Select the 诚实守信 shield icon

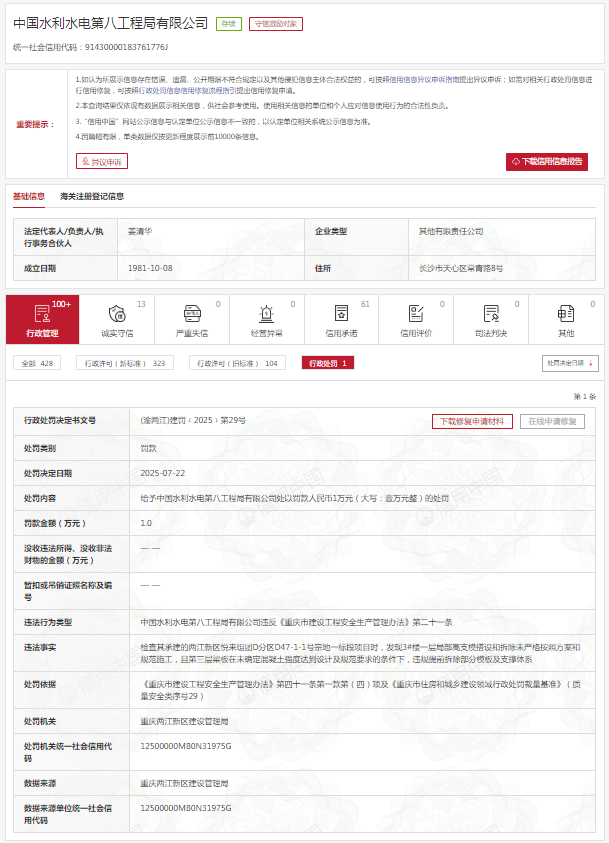[117, 313]
